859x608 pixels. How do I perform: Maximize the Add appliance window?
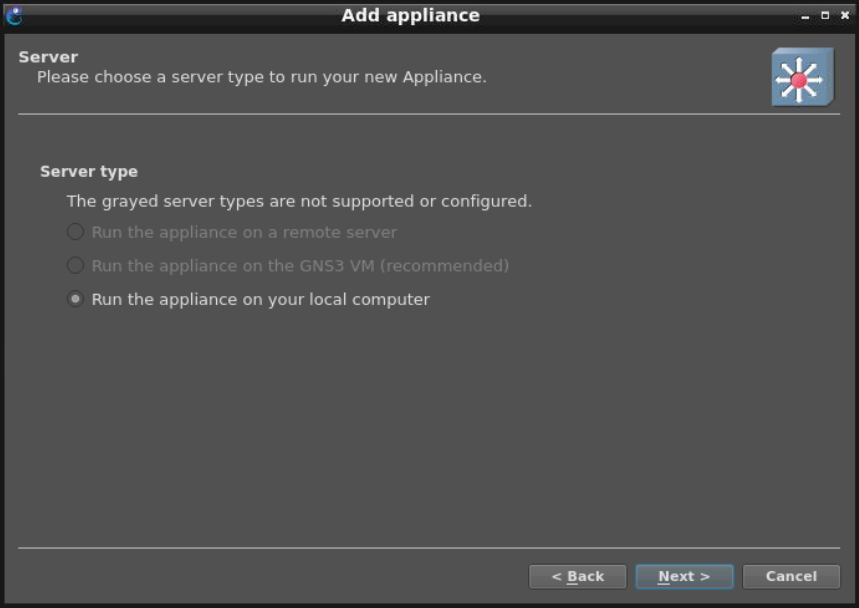click(825, 16)
